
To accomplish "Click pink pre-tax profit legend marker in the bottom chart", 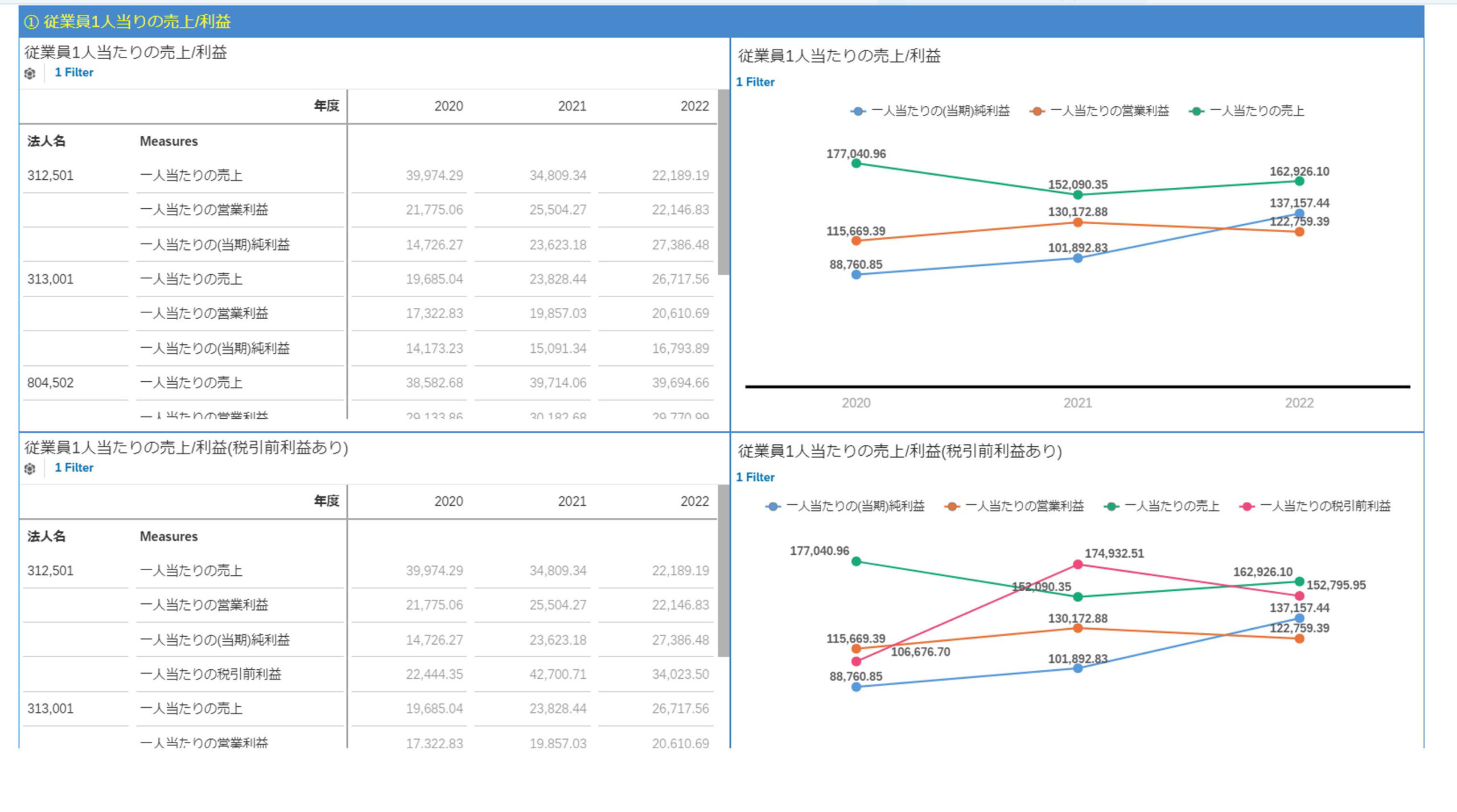I will coord(1247,506).
